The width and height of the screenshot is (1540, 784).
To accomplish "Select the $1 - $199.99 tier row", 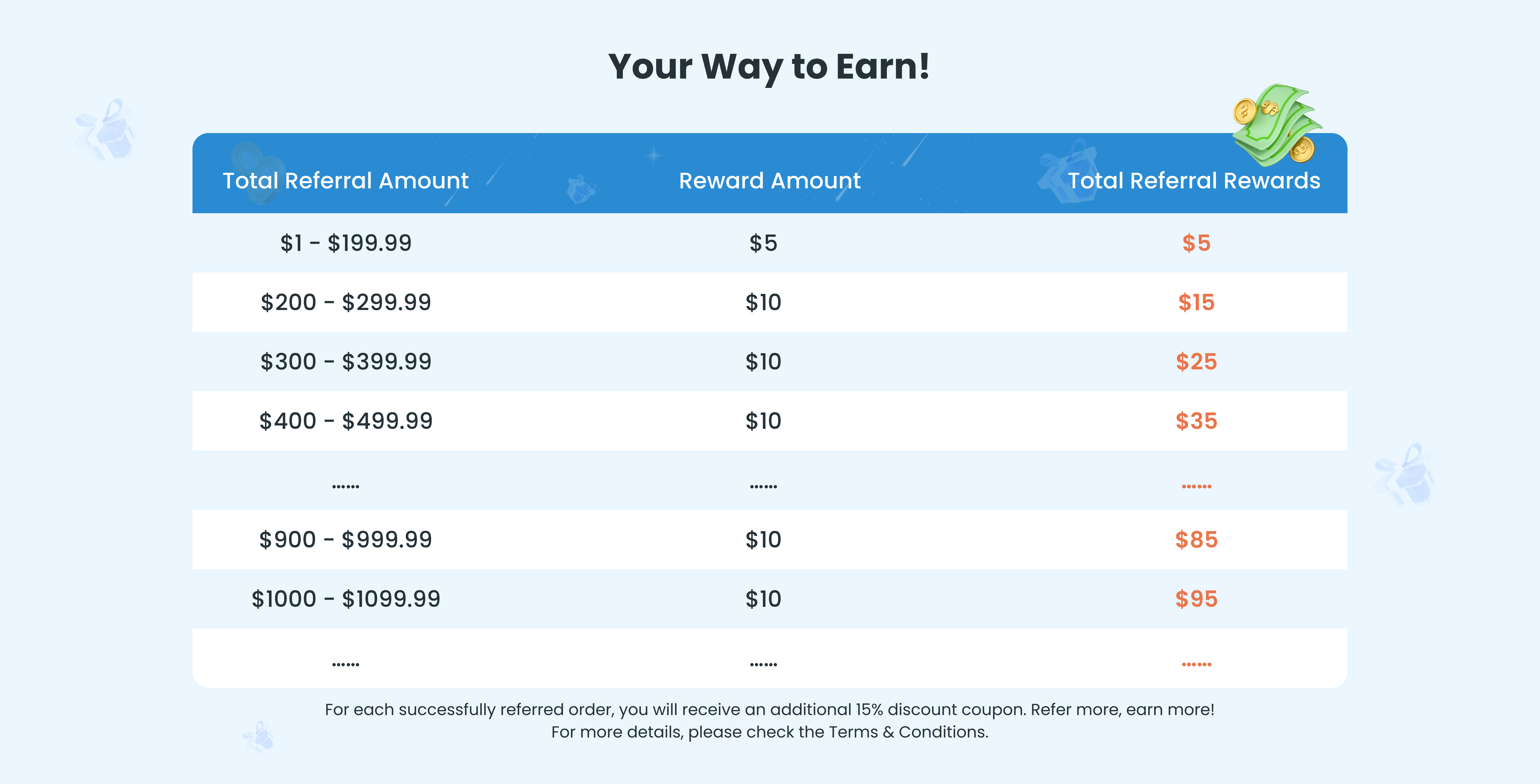I will 345,243.
